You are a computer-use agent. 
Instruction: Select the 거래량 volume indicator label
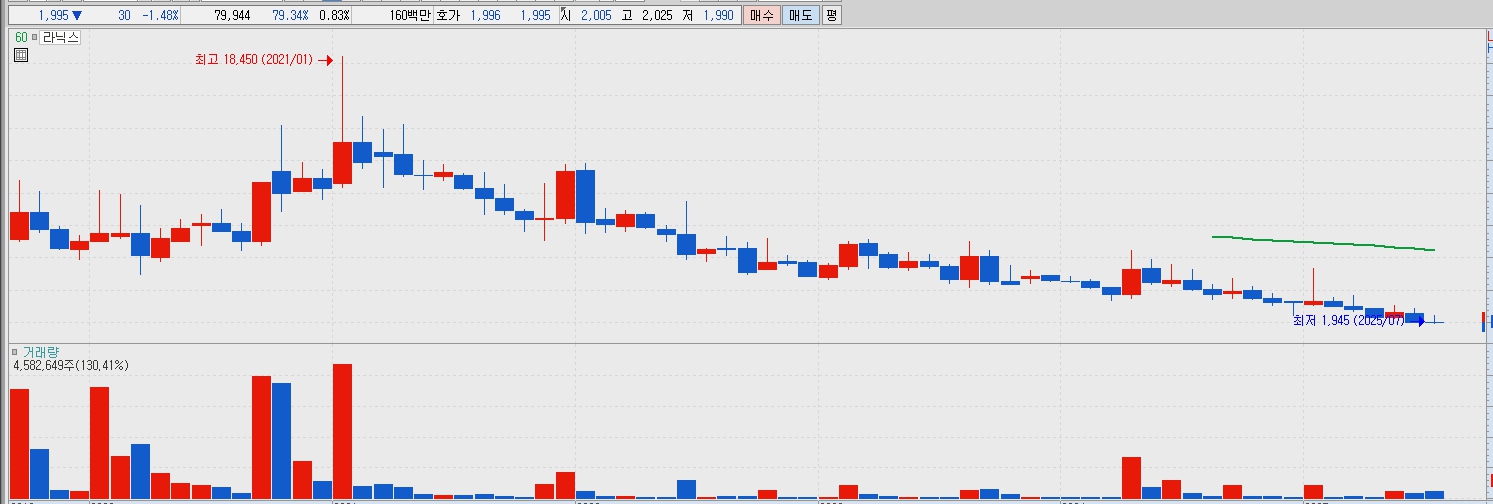pos(39,352)
